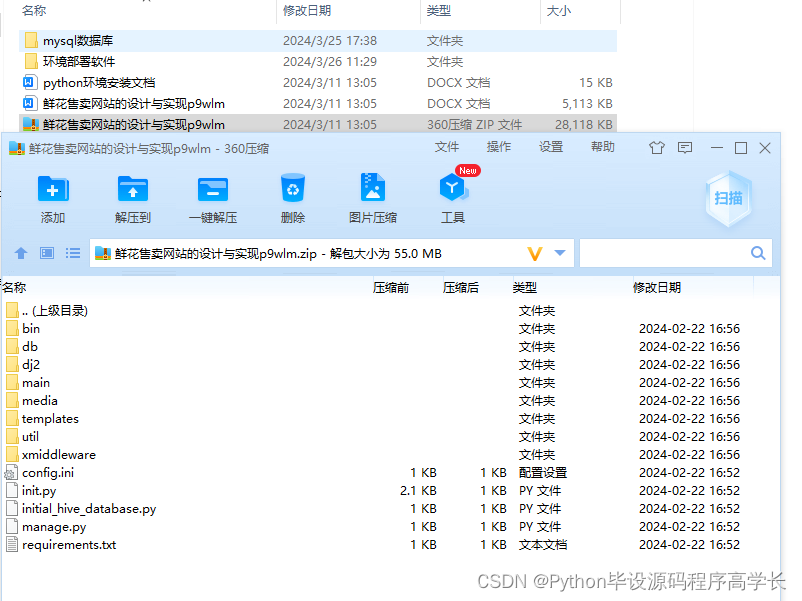Open the 操作 menu
This screenshot has height=601, width=802.
[499, 147]
